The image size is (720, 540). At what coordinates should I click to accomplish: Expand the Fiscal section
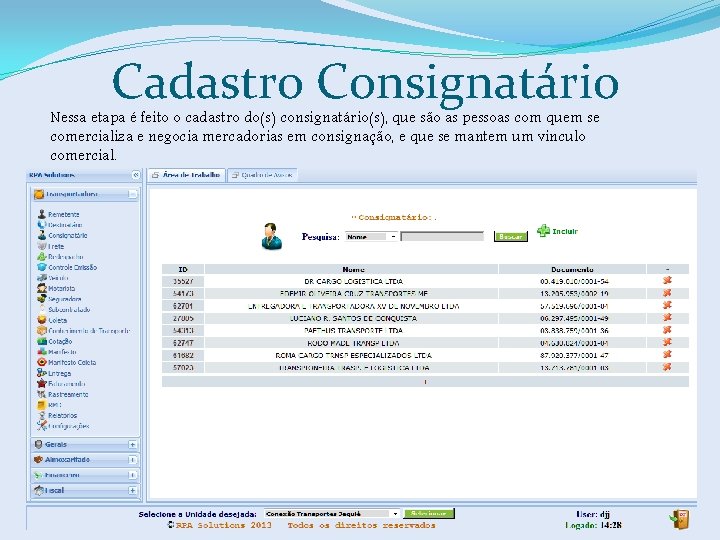coord(132,490)
